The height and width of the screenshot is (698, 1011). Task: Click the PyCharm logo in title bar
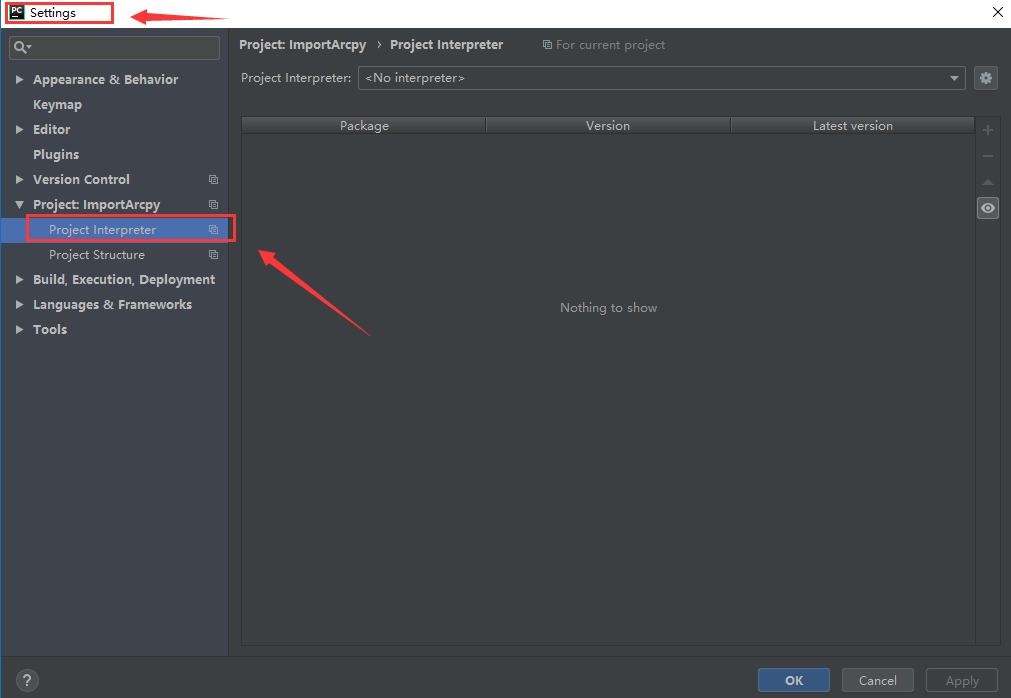coord(17,12)
